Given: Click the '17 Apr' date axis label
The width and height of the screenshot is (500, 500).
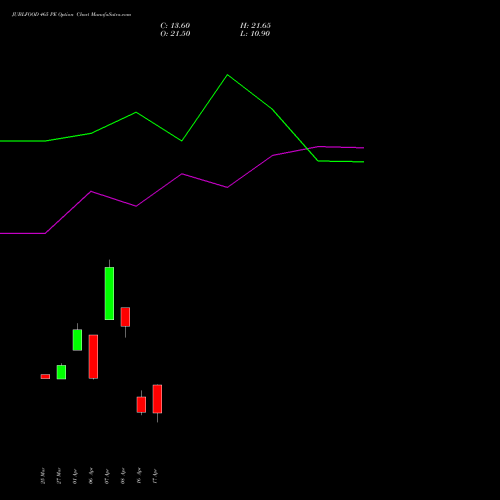Looking at the screenshot, I should click(x=155, y=476).
